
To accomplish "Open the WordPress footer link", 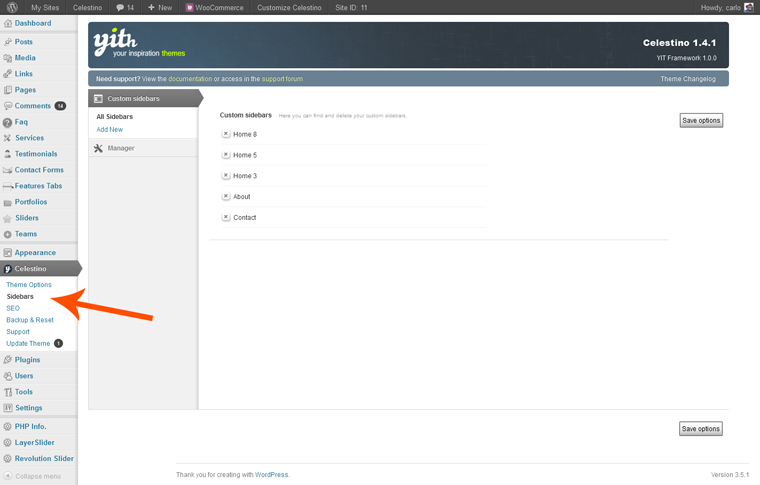I will [x=271, y=475].
